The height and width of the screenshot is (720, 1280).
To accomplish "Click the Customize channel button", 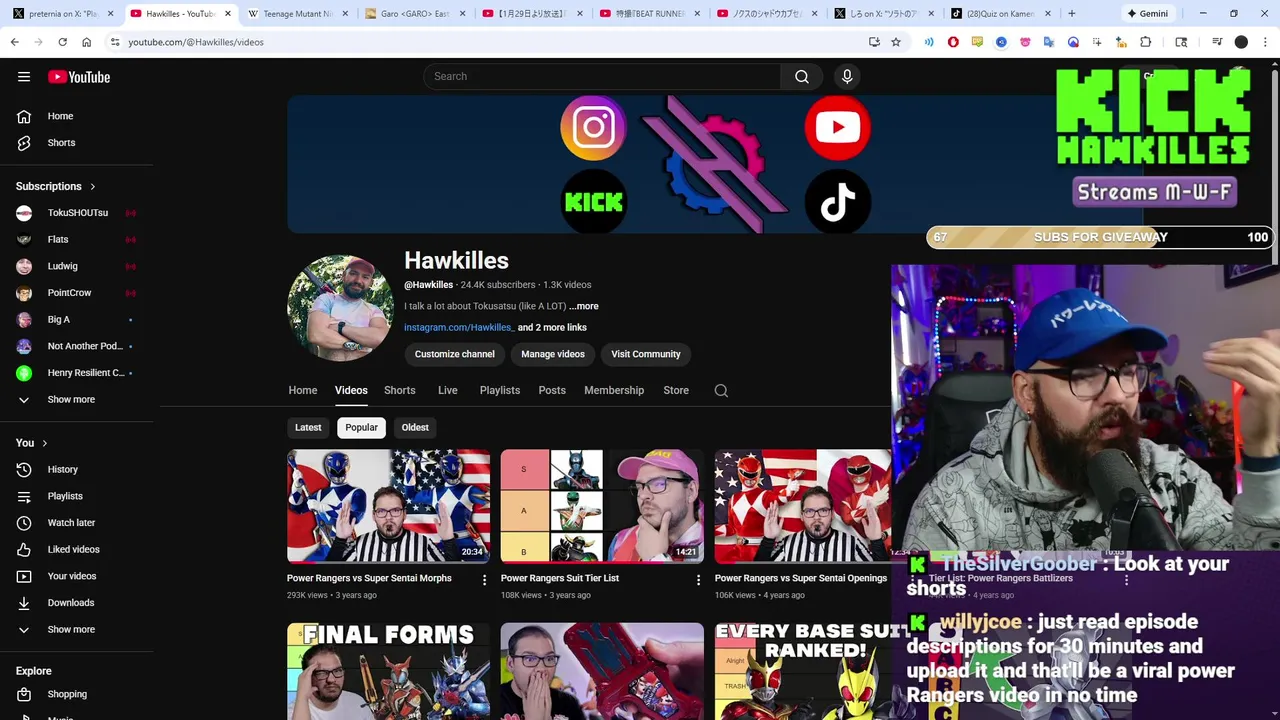I will point(454,354).
